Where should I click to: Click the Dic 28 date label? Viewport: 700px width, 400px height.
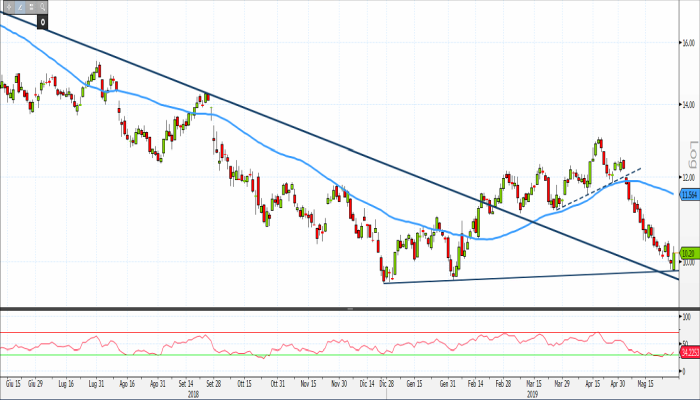tap(387, 383)
